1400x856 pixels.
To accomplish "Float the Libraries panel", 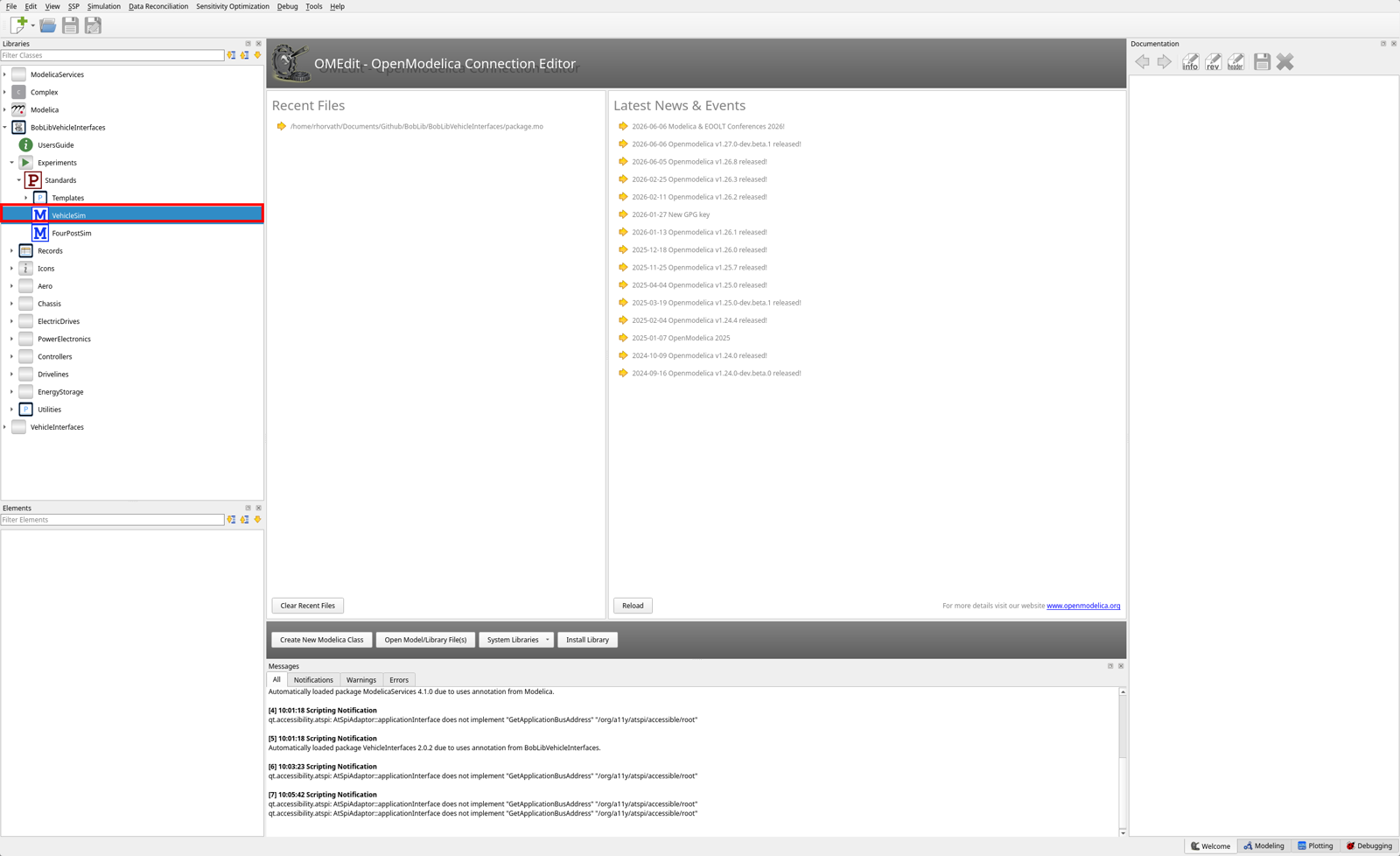I will [248, 44].
